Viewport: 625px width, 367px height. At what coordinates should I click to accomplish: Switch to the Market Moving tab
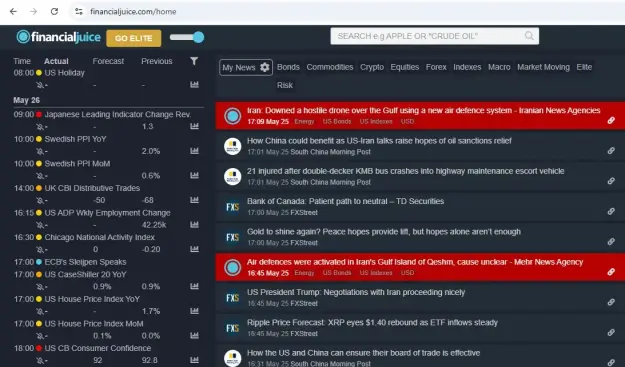[x=543, y=67]
